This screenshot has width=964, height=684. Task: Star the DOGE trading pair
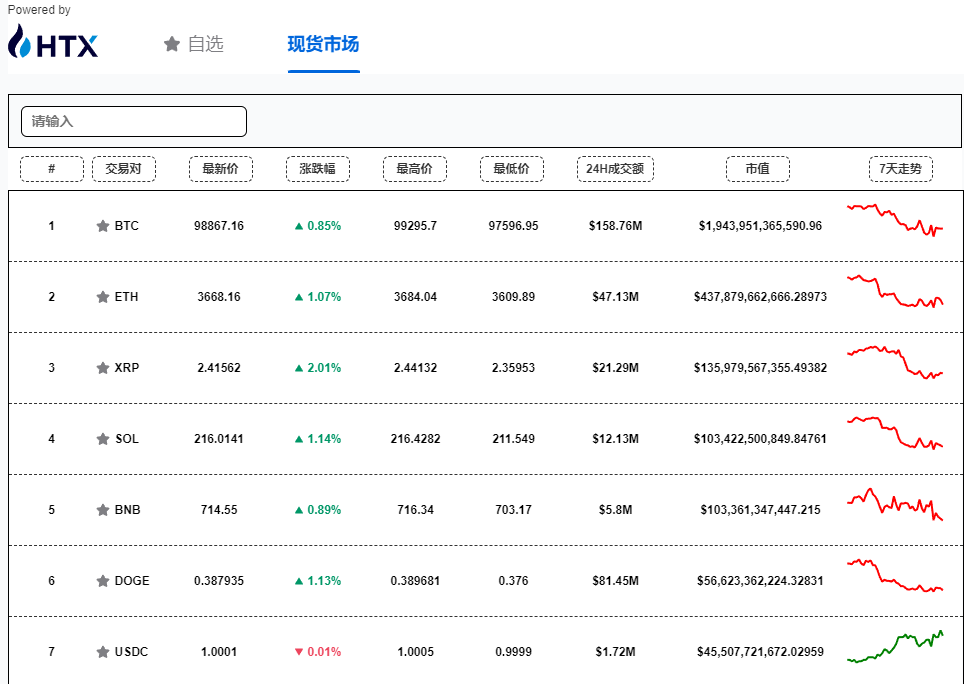pos(102,581)
